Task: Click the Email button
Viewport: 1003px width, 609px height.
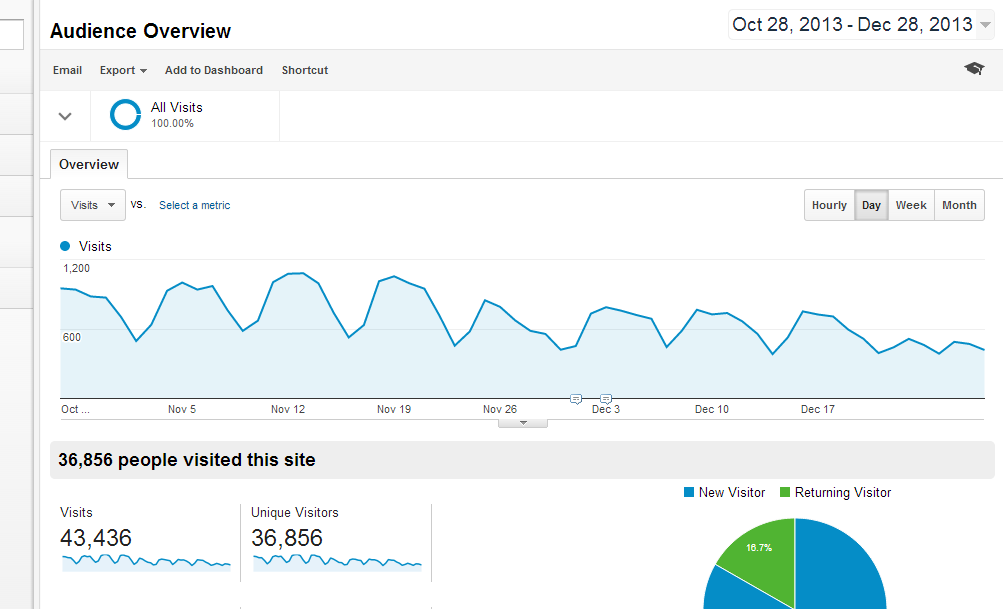Action: tap(67, 70)
